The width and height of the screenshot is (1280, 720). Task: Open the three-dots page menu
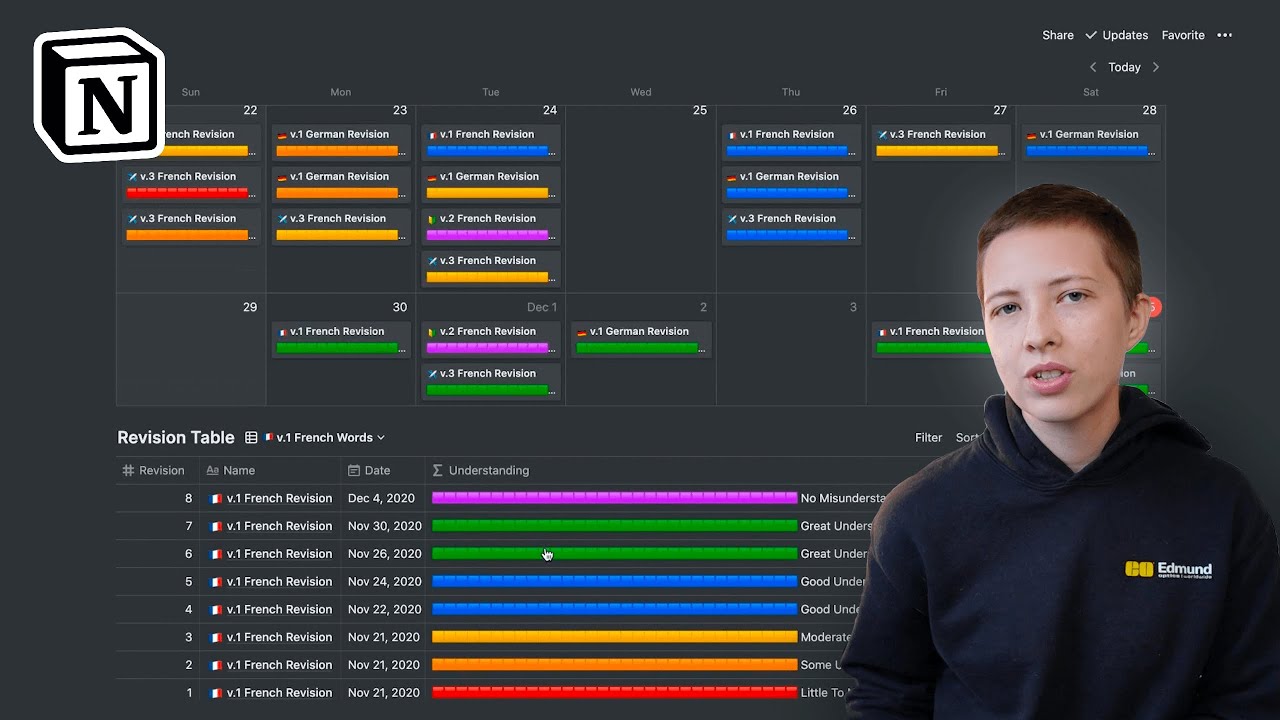click(x=1224, y=35)
